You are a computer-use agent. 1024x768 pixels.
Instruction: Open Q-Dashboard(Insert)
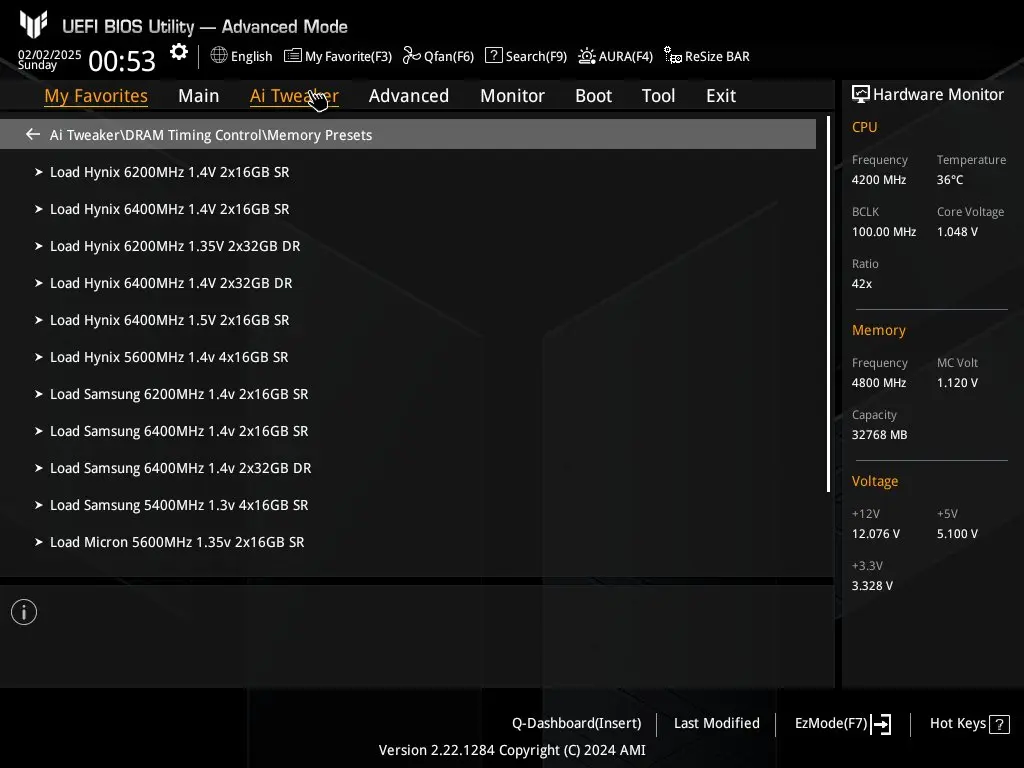(x=577, y=724)
